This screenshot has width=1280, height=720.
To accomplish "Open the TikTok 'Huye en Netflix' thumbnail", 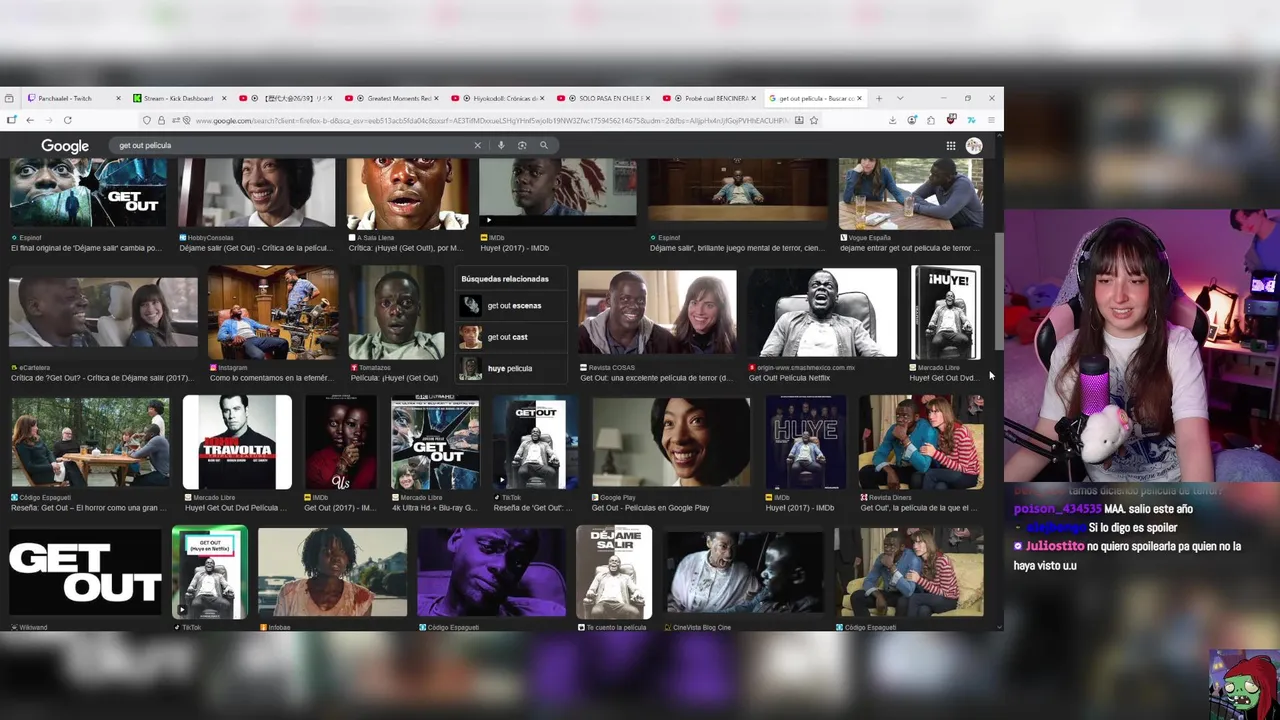I will pyautogui.click(x=209, y=571).
